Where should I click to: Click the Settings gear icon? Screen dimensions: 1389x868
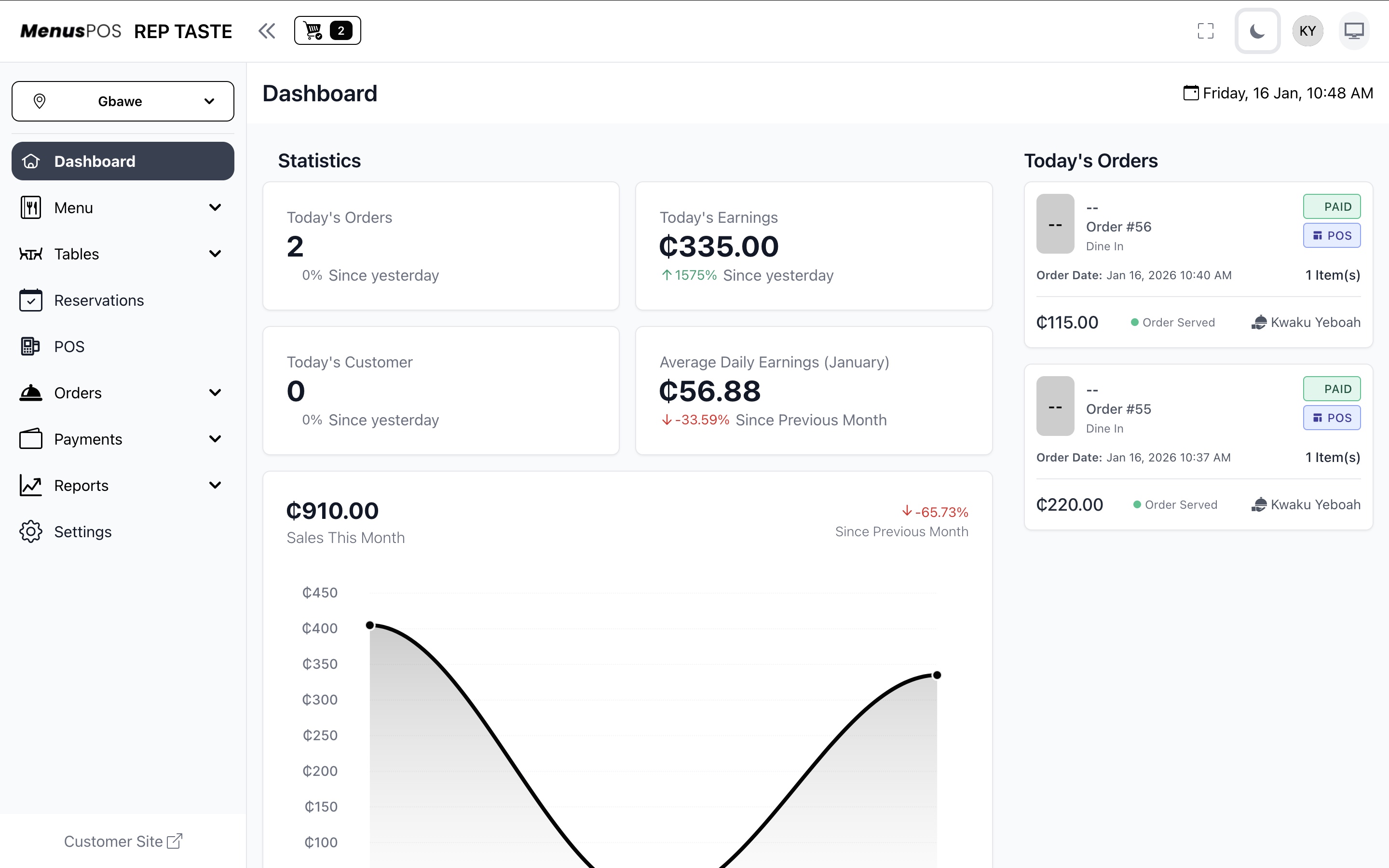tap(31, 531)
